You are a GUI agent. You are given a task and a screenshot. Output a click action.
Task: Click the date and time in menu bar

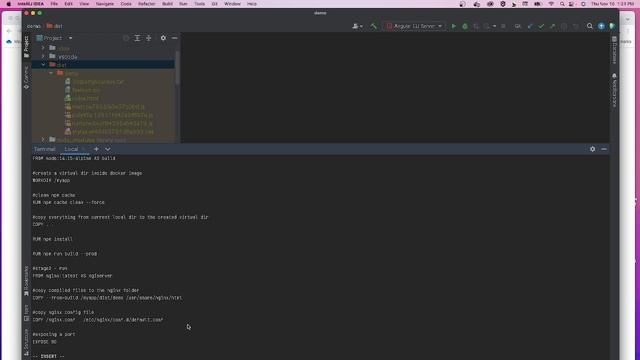[613, 4]
